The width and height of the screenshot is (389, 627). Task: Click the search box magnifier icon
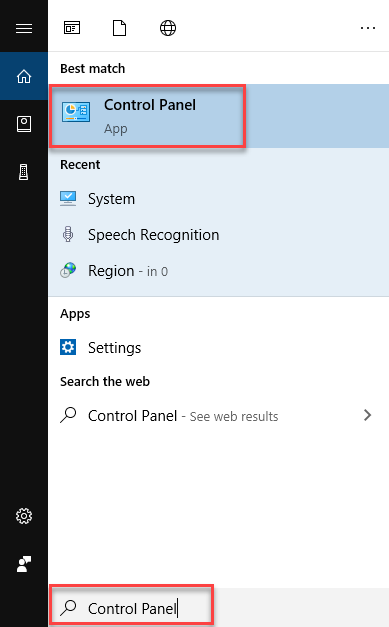click(x=68, y=608)
